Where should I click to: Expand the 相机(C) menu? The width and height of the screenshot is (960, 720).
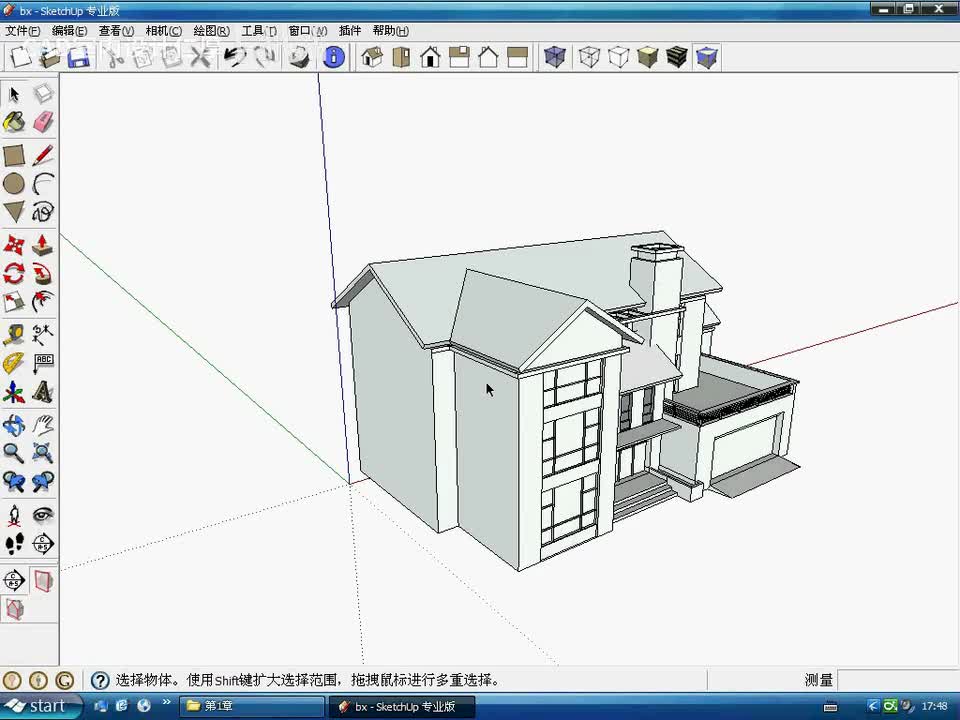pyautogui.click(x=163, y=31)
